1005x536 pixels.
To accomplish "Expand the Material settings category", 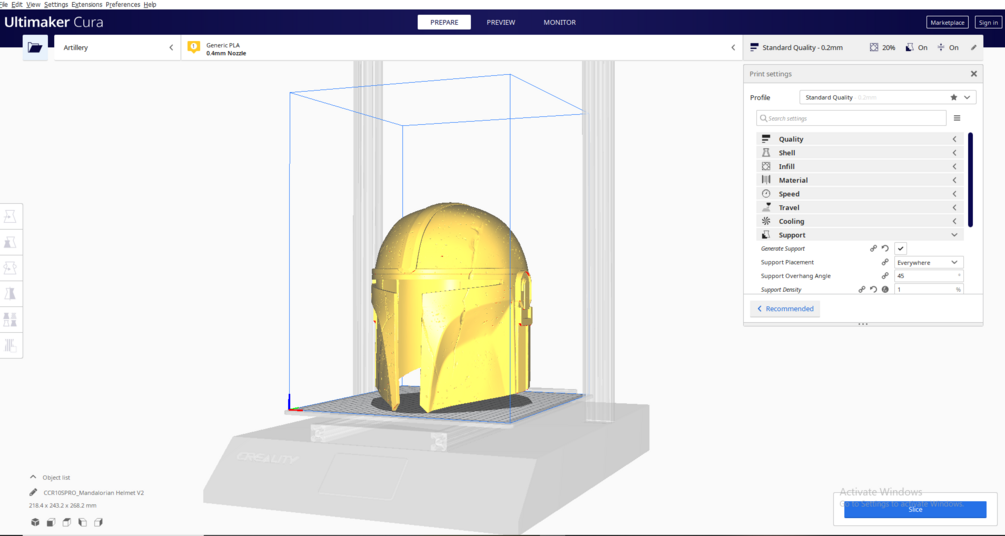I will [x=860, y=180].
